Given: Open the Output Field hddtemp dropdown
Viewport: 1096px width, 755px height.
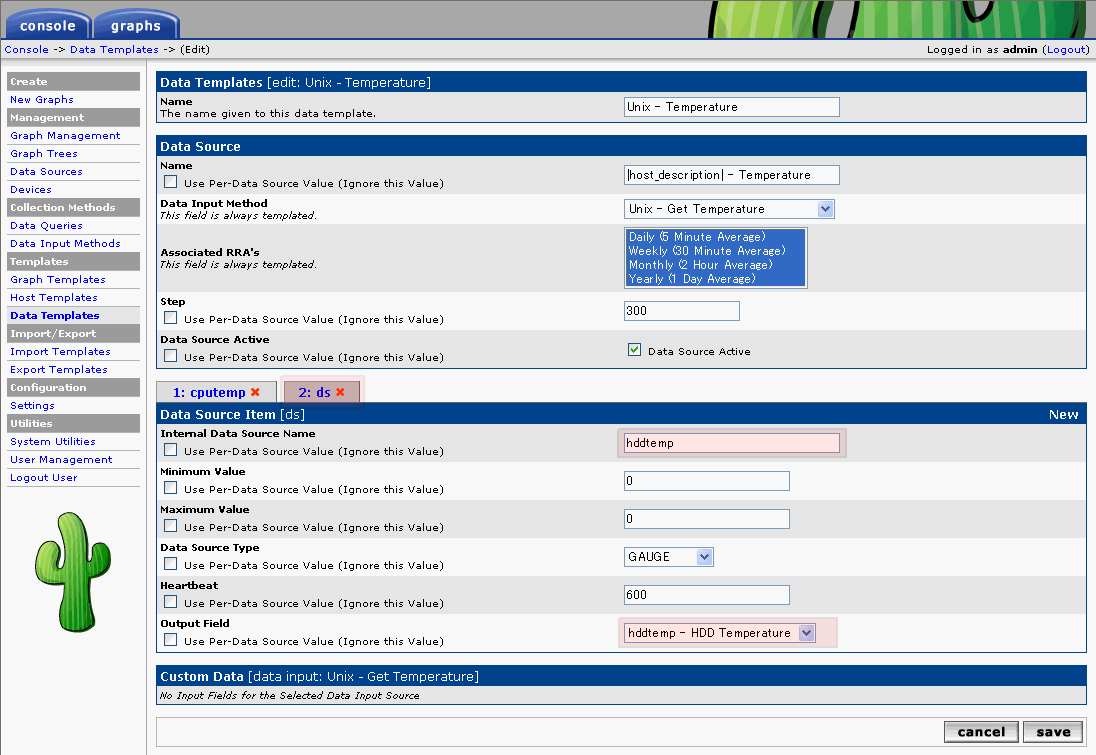Looking at the screenshot, I should pos(719,633).
